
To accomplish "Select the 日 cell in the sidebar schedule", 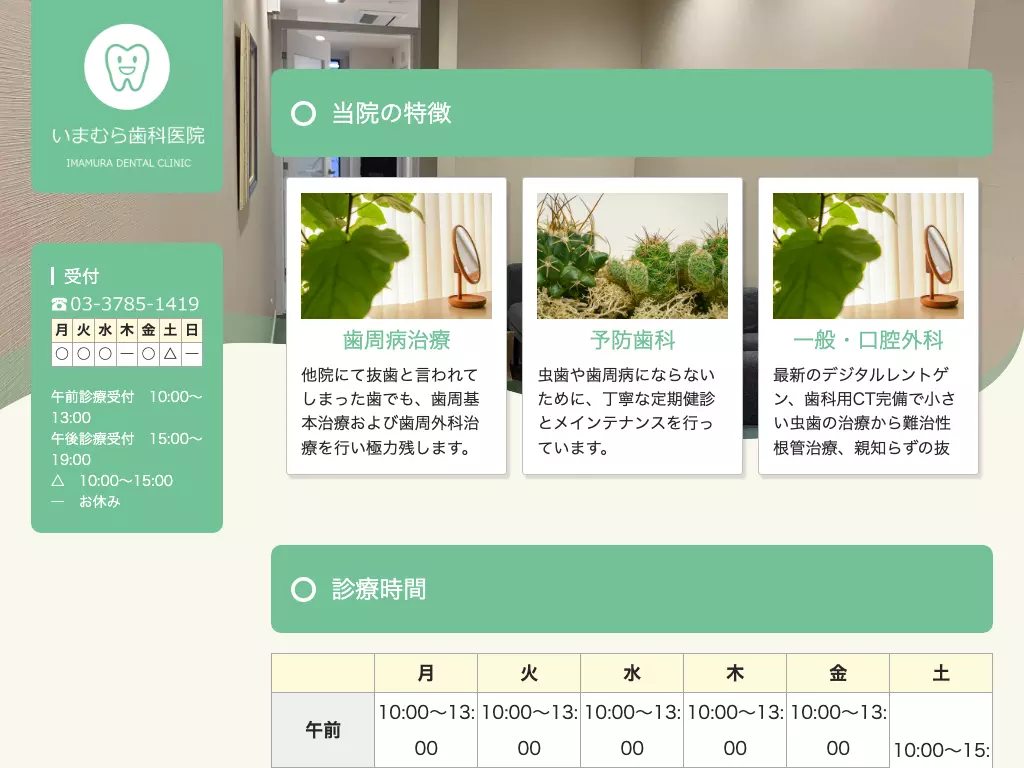I will [191, 330].
